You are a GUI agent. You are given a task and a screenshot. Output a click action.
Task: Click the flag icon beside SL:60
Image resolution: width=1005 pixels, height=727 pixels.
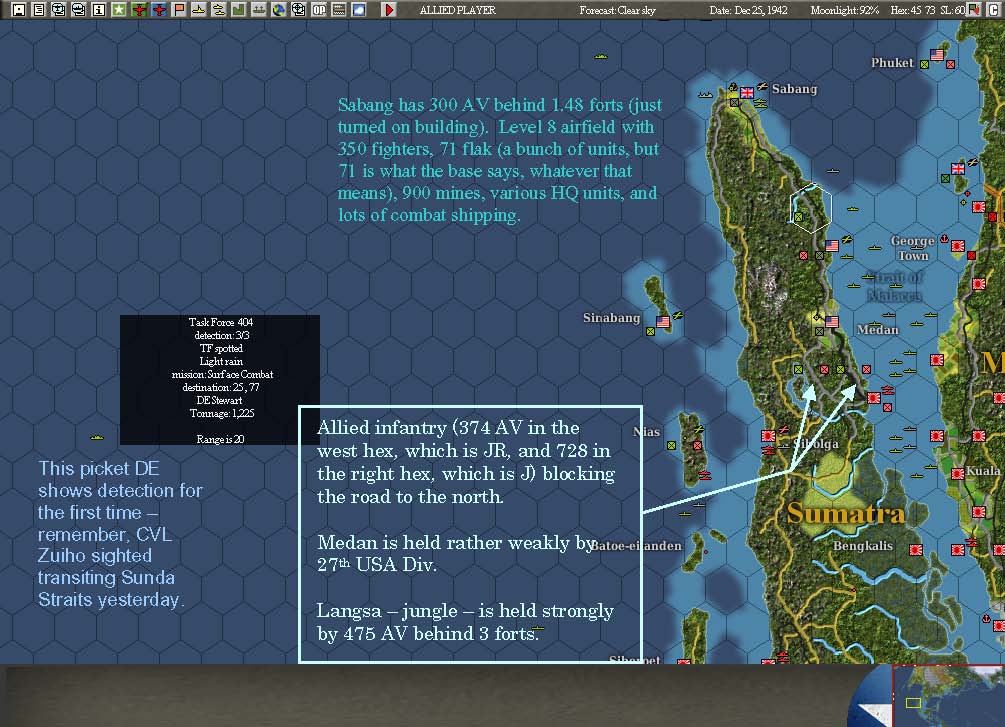[x=974, y=10]
